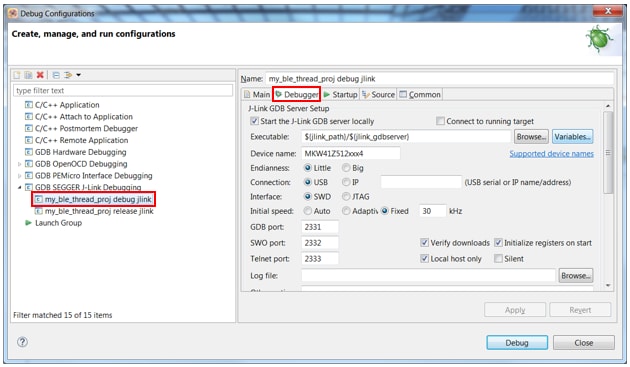Click the SWO port field
The height and width of the screenshot is (367, 630).
click(320, 243)
